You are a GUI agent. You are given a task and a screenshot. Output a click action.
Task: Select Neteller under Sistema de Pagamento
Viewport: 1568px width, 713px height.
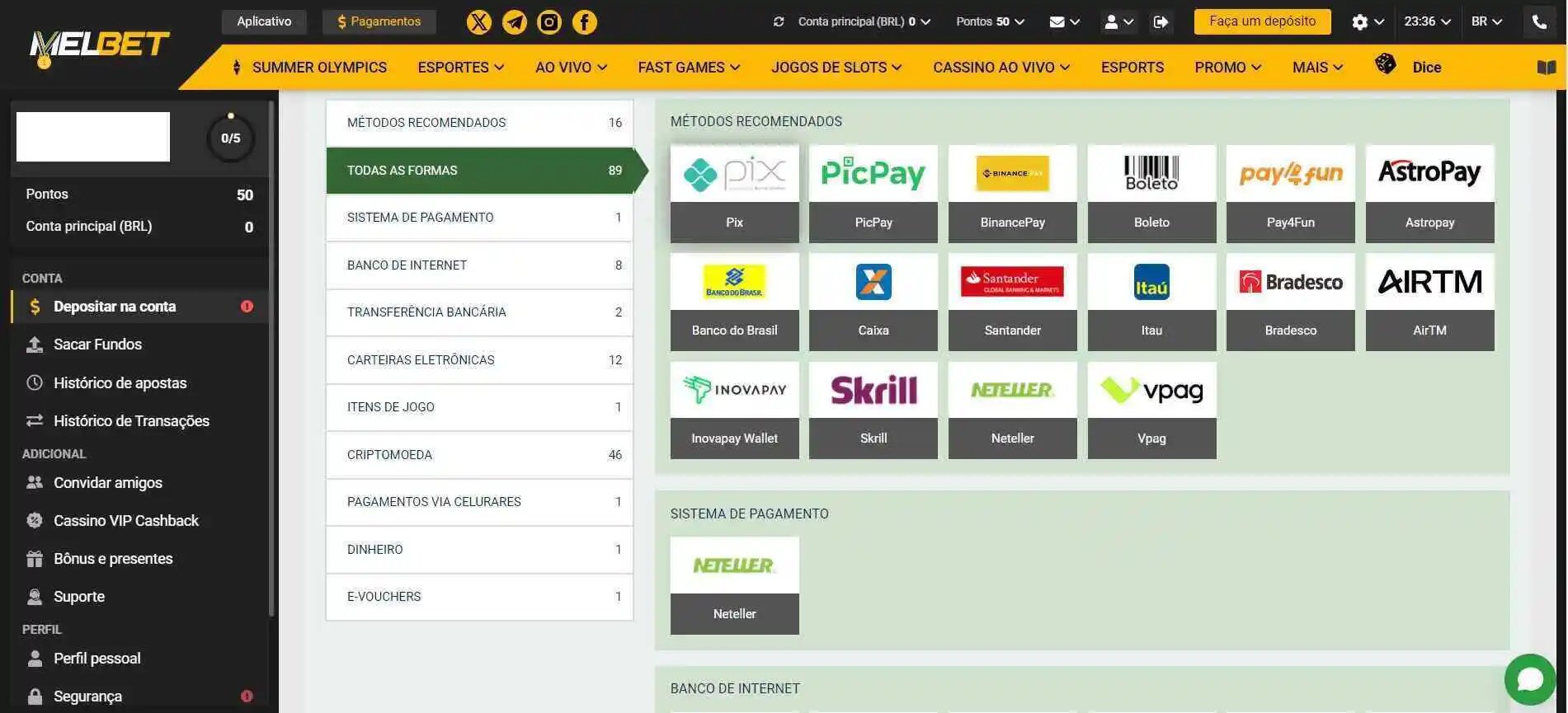pos(734,585)
